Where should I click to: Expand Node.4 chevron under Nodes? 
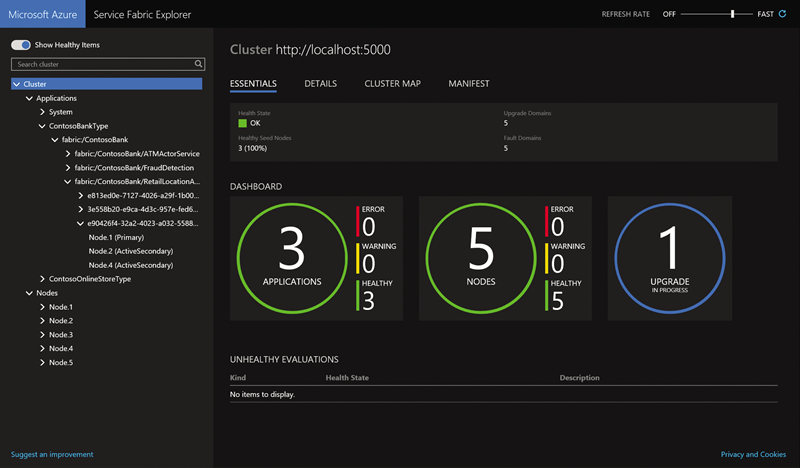(x=42, y=349)
